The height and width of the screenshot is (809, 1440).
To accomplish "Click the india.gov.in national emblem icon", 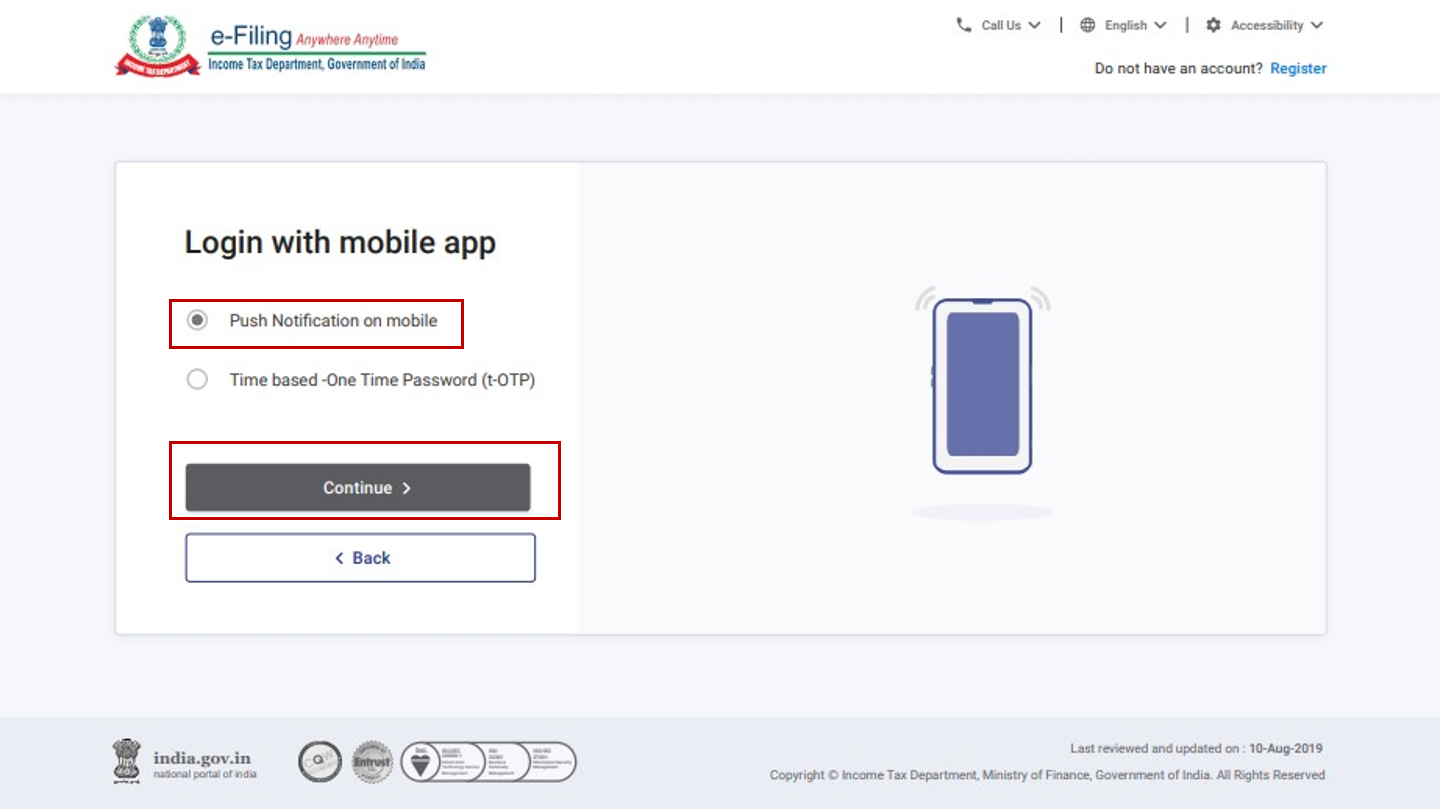I will pos(127,761).
